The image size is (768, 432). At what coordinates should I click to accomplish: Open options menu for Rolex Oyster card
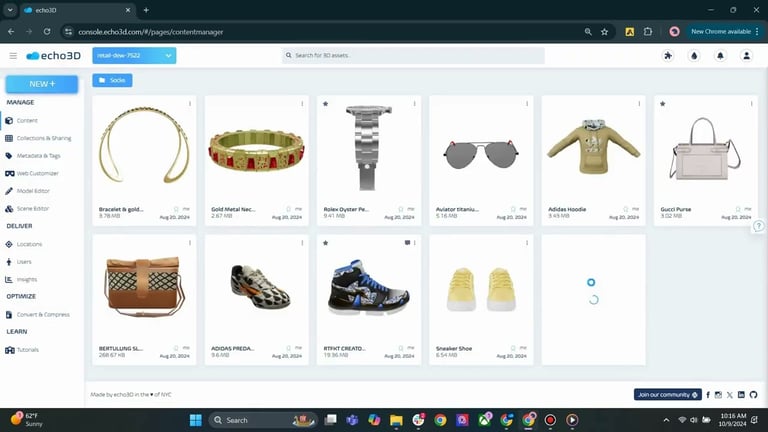pos(414,104)
